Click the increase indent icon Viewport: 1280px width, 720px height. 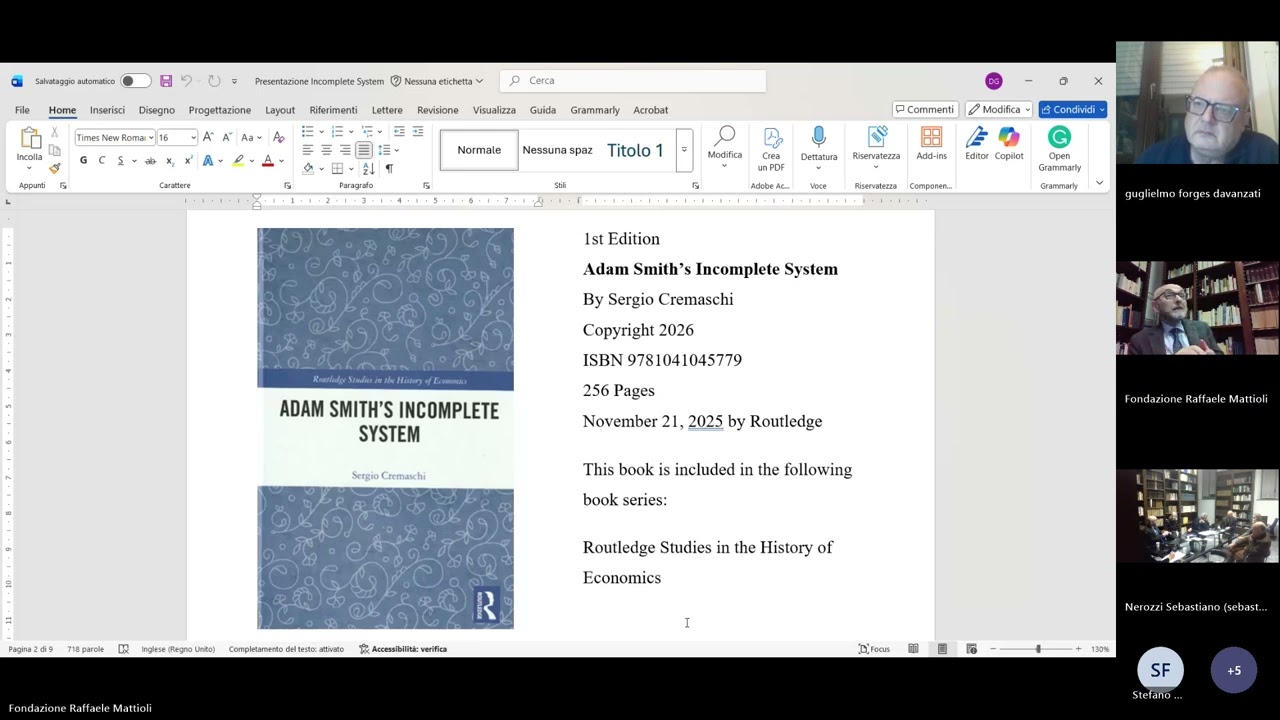pyautogui.click(x=418, y=132)
